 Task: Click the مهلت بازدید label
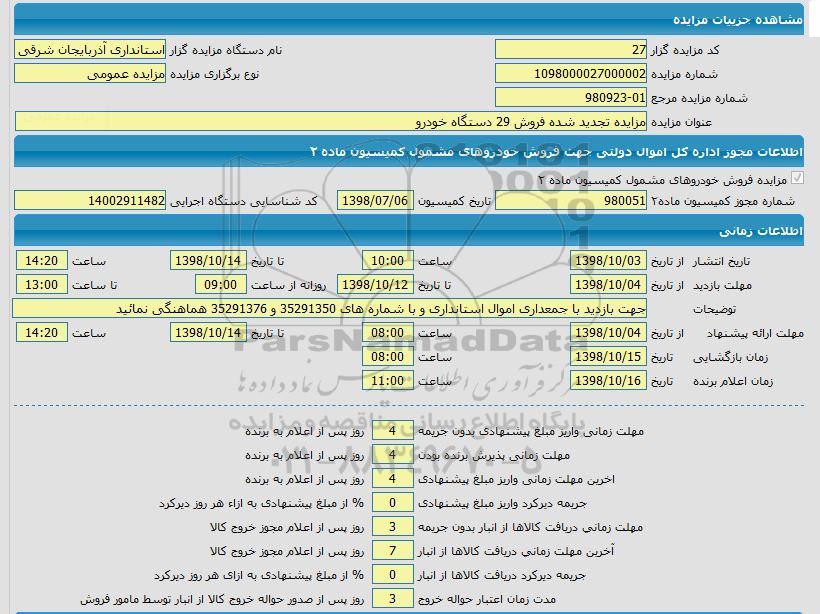click(722, 285)
